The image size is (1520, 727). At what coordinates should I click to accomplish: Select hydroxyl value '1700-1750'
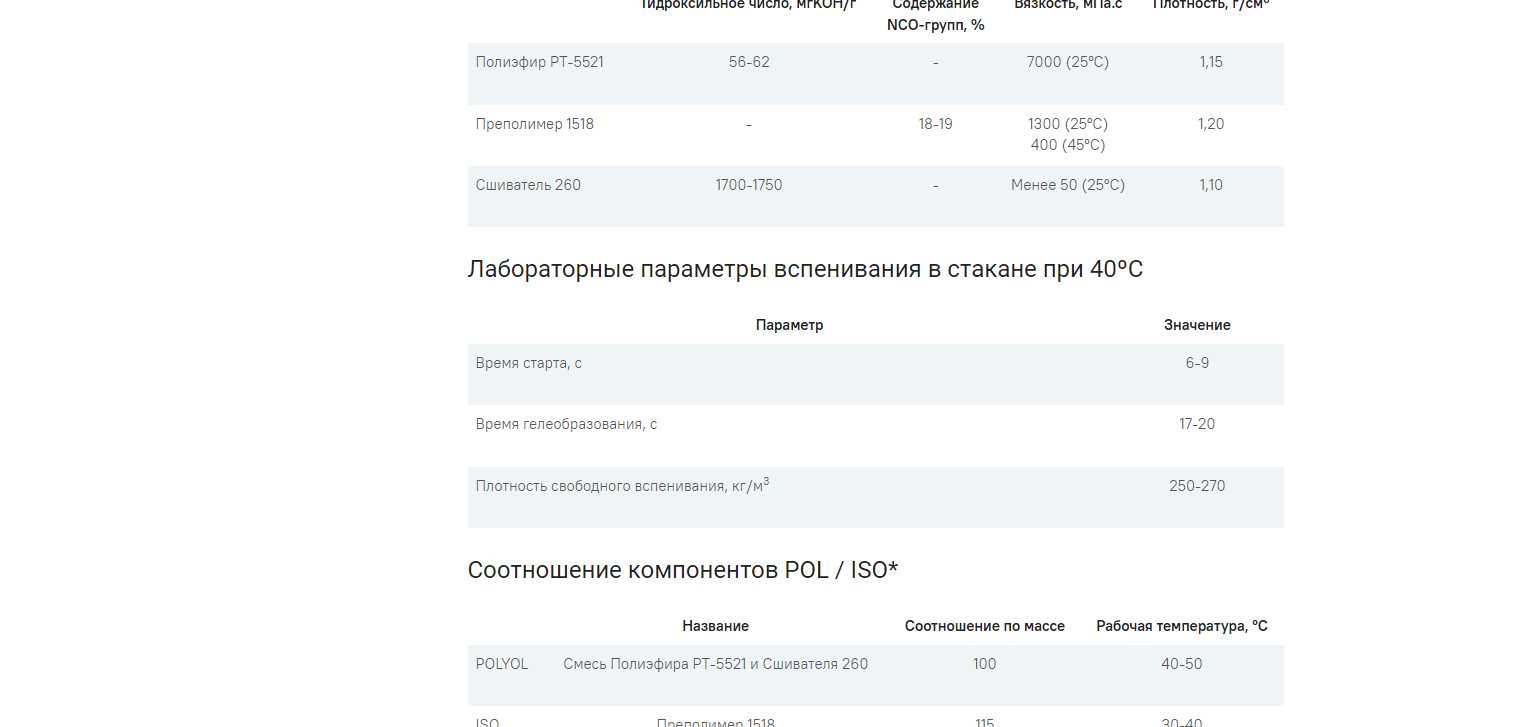click(x=749, y=185)
